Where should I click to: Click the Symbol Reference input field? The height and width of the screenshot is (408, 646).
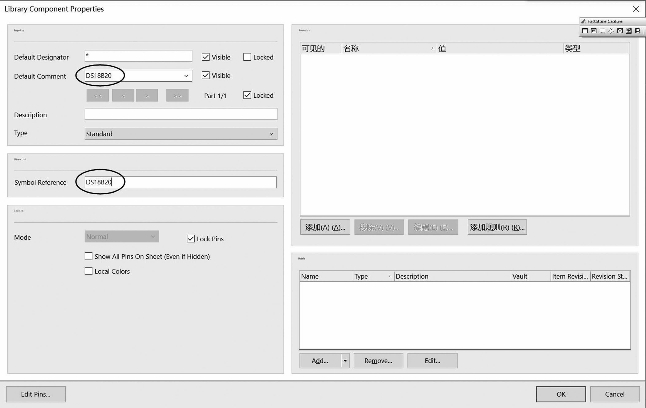pyautogui.click(x=181, y=182)
